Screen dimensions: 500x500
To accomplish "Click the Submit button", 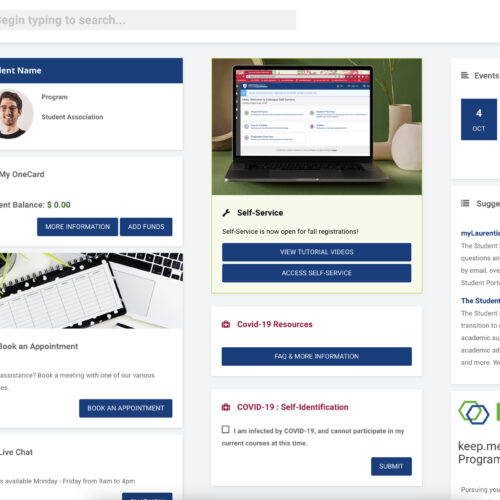I will coord(391,466).
